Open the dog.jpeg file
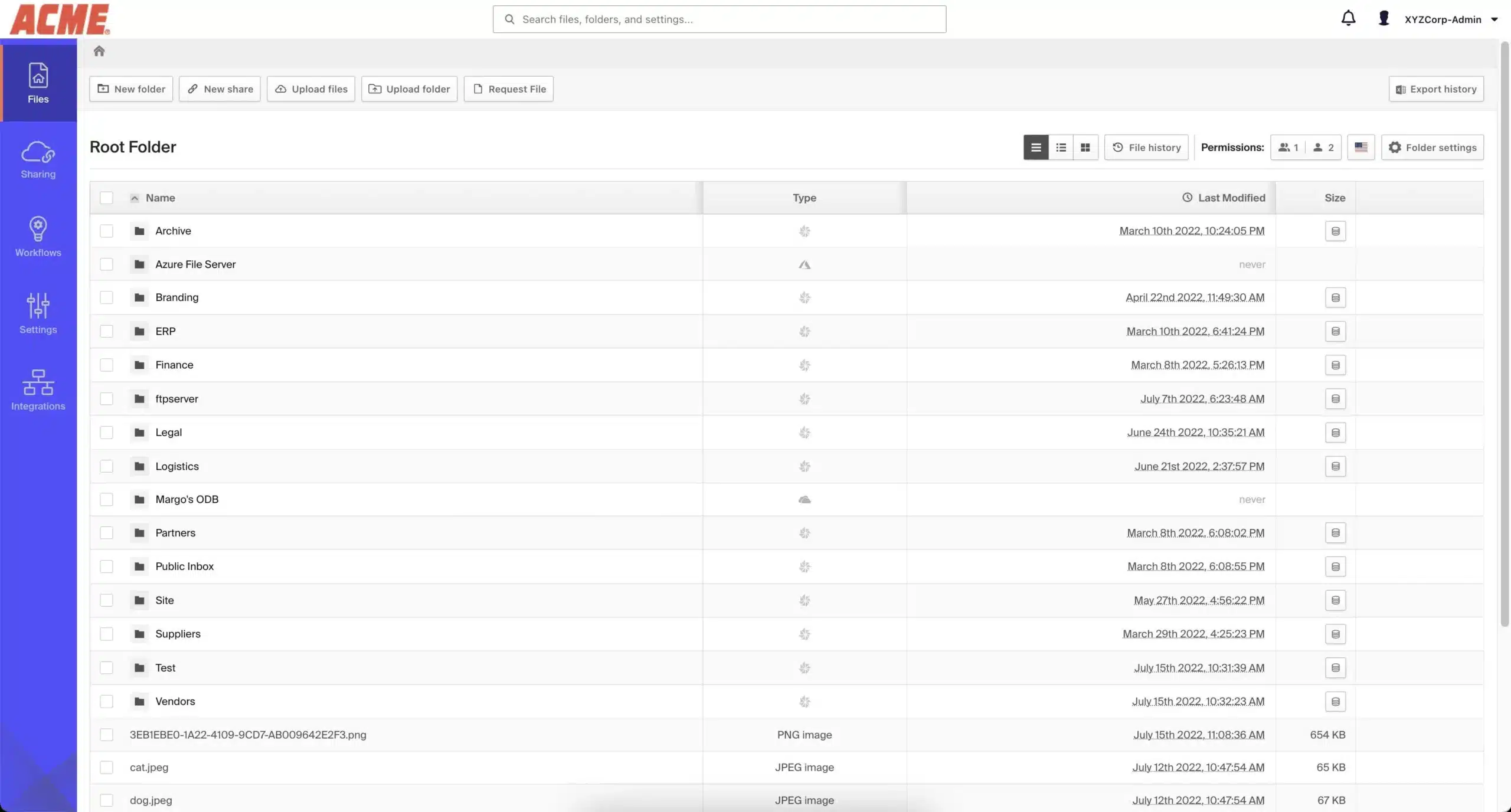Viewport: 1511px width, 812px height. pos(151,801)
